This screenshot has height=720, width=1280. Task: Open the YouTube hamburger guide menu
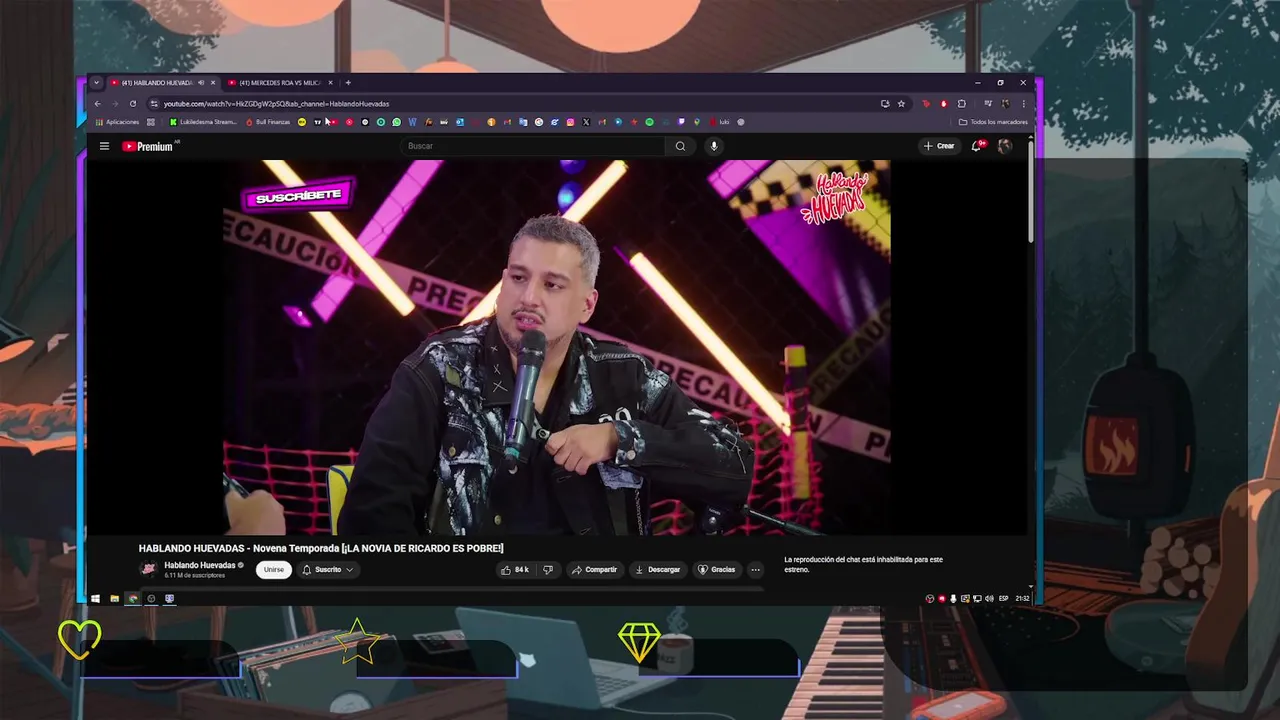tap(104, 146)
